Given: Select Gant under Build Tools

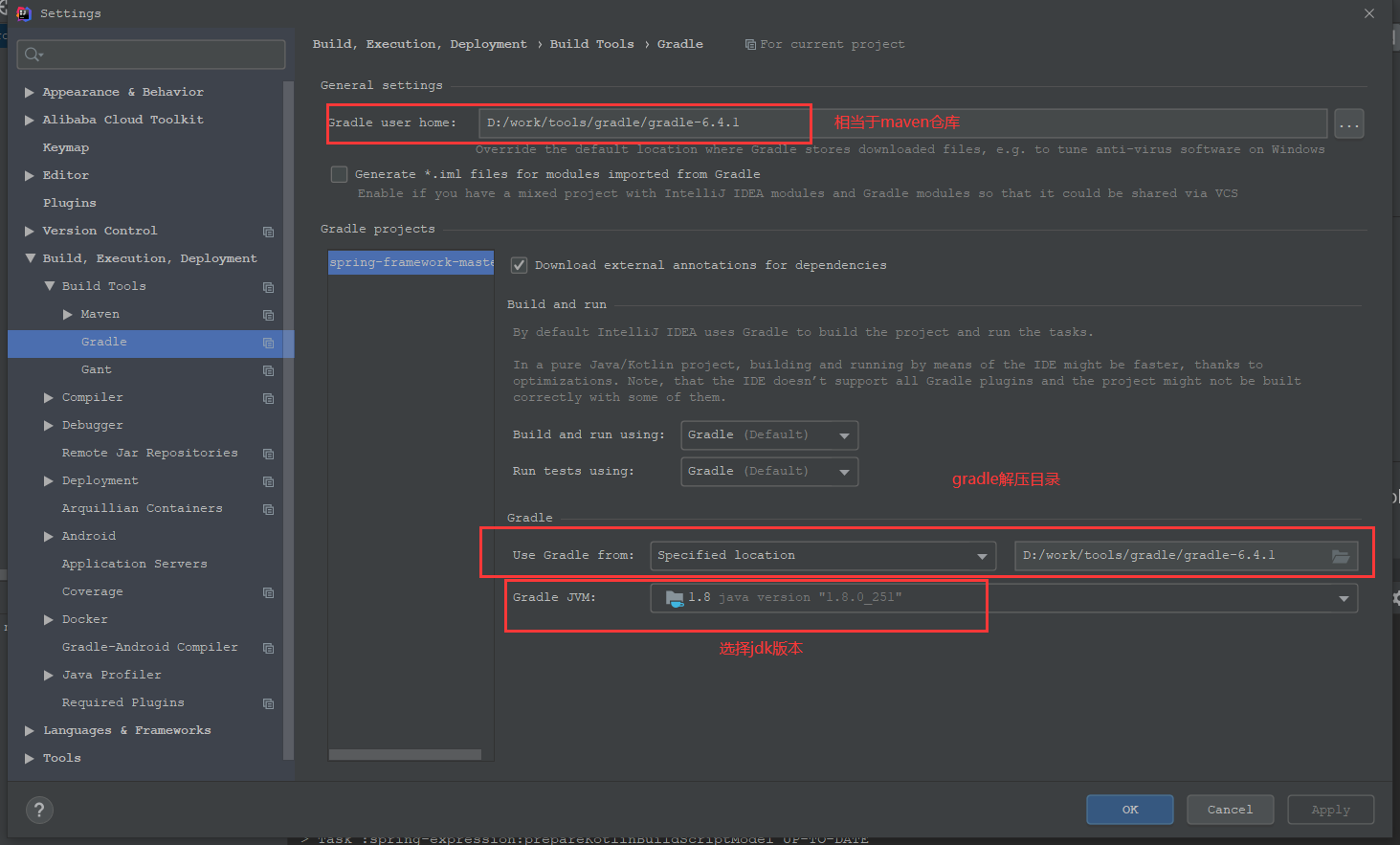Looking at the screenshot, I should click(x=97, y=369).
